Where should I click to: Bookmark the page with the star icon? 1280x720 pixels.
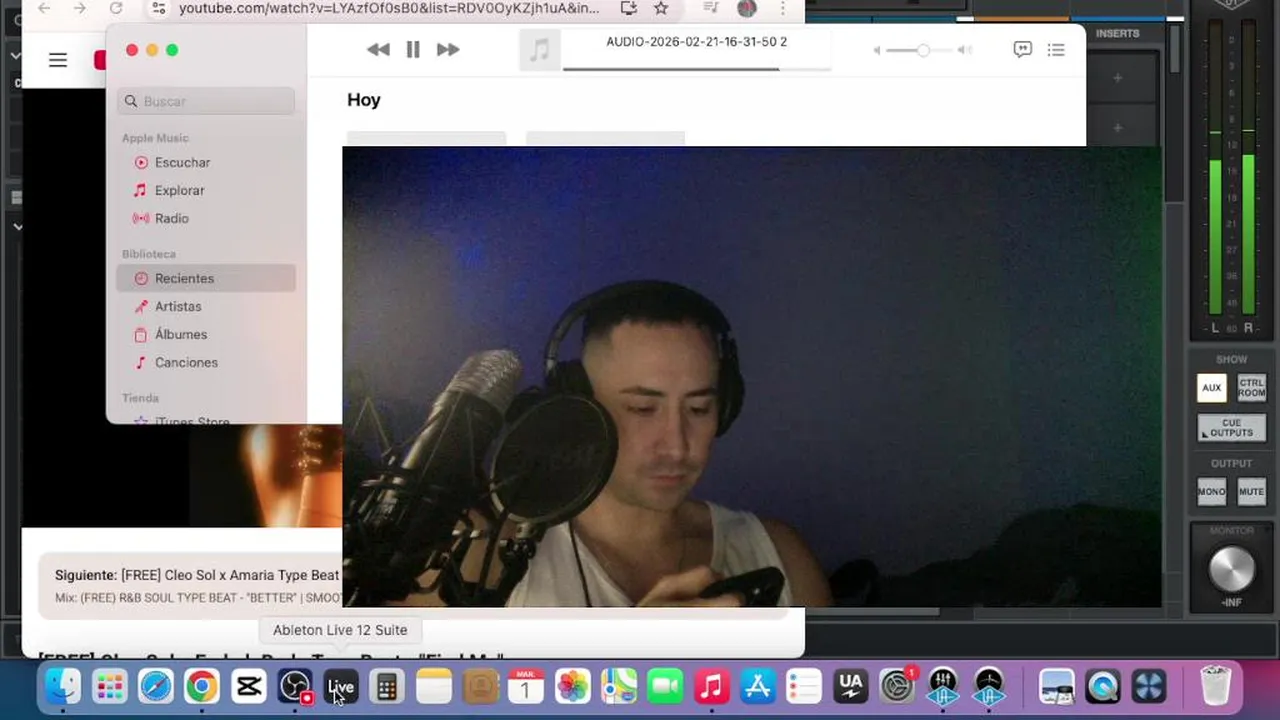point(661,8)
